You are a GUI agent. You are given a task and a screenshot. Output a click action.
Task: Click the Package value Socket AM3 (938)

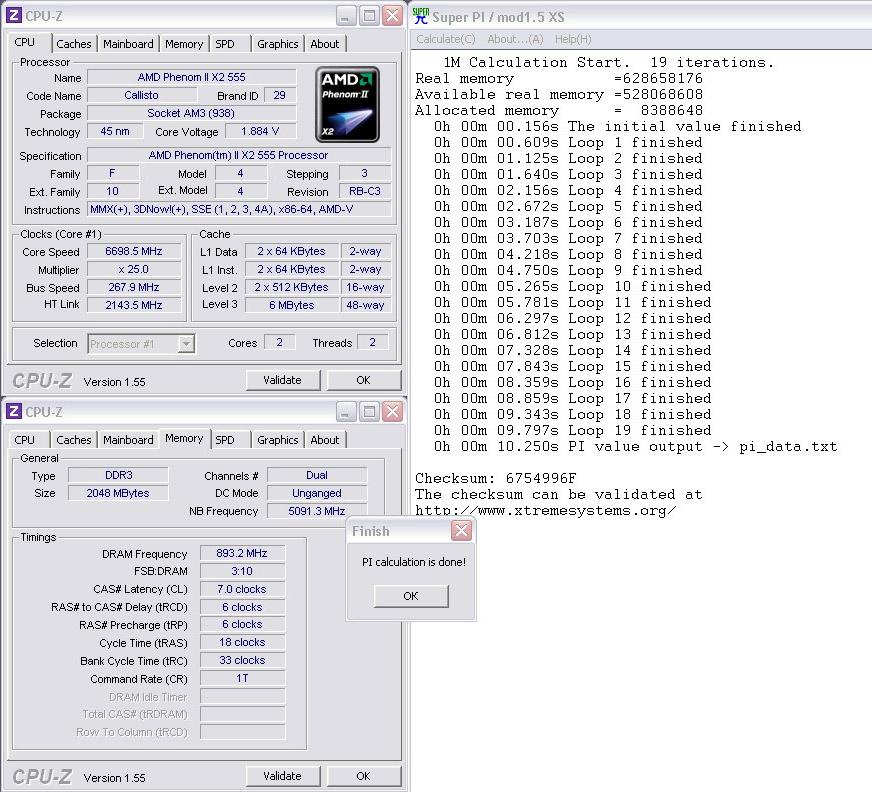click(192, 113)
